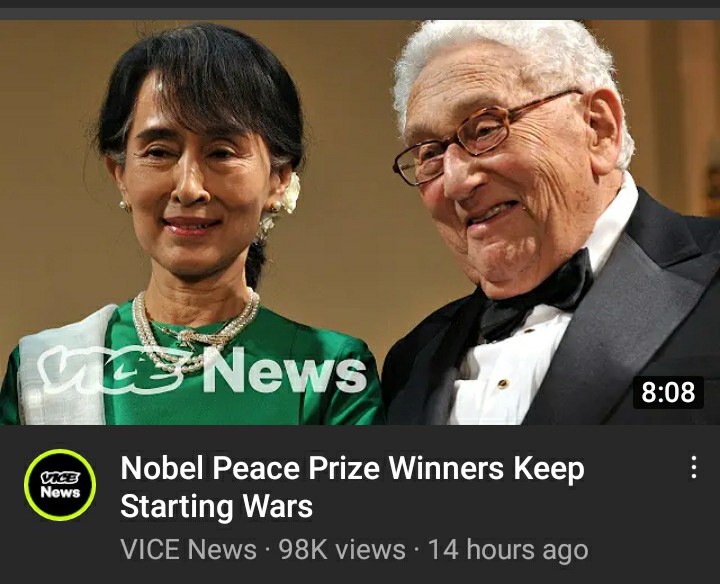Click the "Starting Wars" title line

216,507
